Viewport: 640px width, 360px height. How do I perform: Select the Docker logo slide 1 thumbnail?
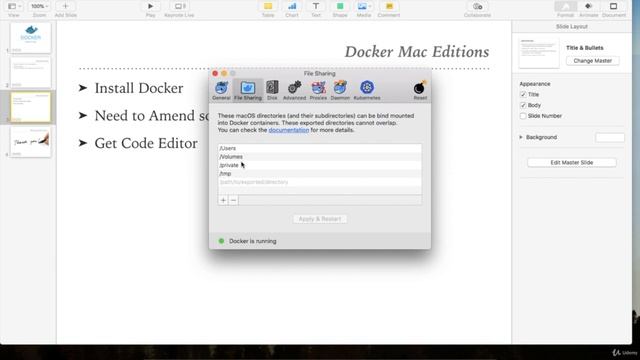(x=31, y=38)
